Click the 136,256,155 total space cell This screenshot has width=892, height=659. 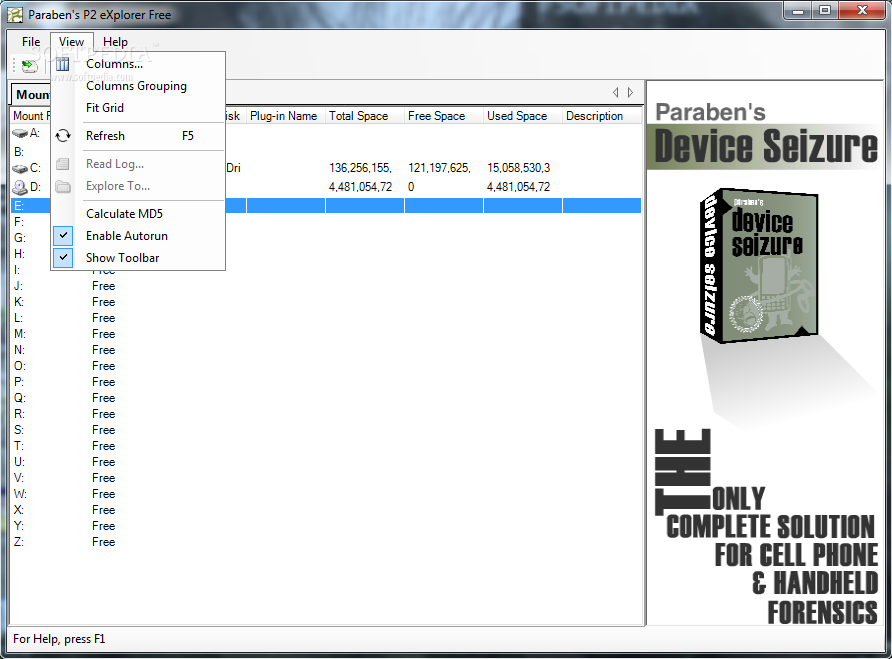click(x=360, y=168)
